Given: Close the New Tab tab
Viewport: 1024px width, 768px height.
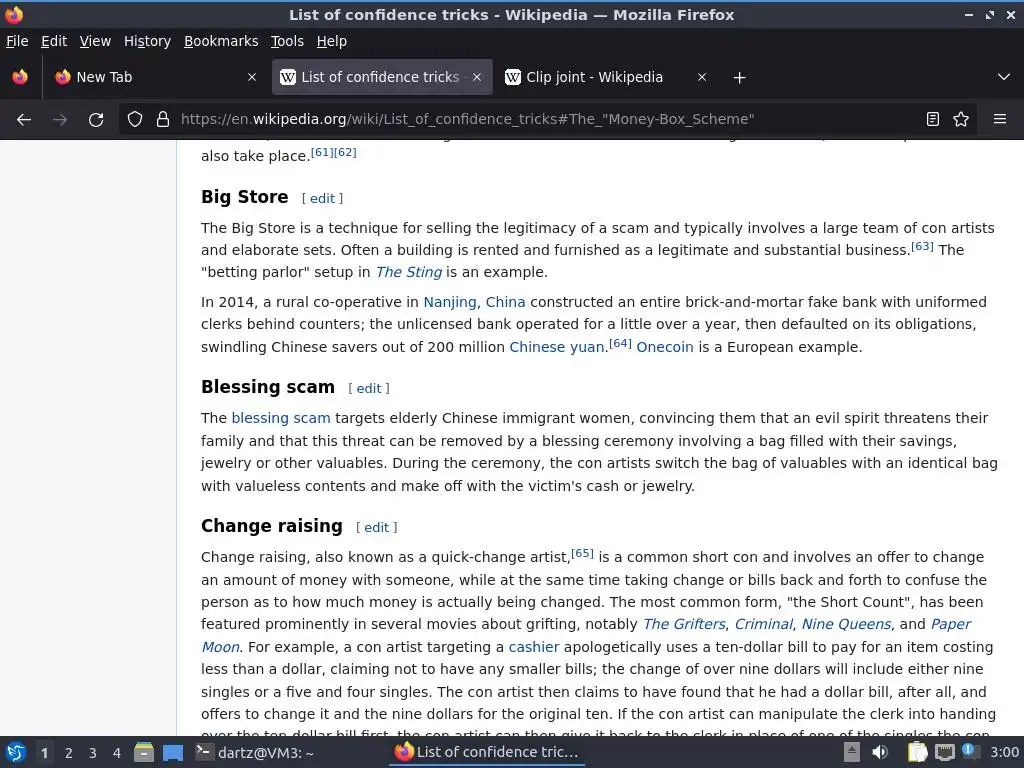Looking at the screenshot, I should (x=251, y=77).
